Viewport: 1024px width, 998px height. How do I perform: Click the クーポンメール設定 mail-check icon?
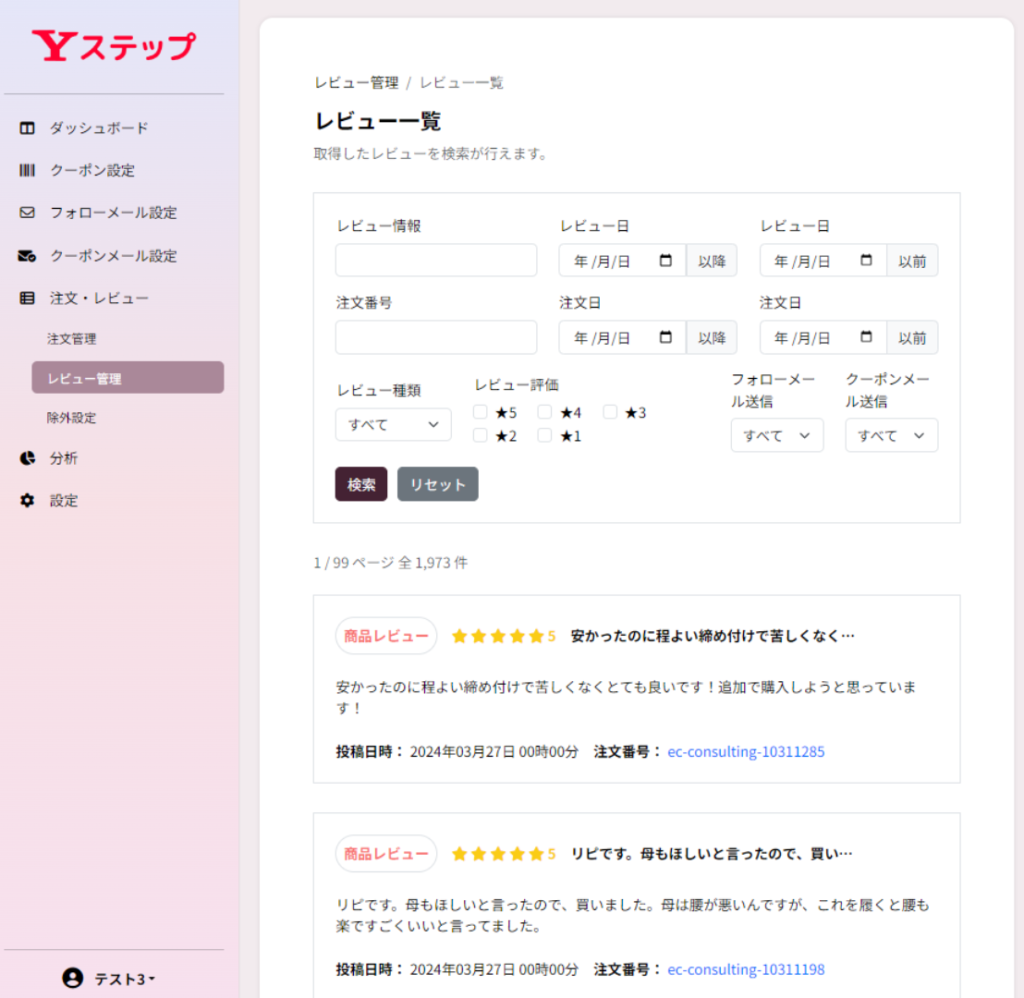tap(26, 255)
